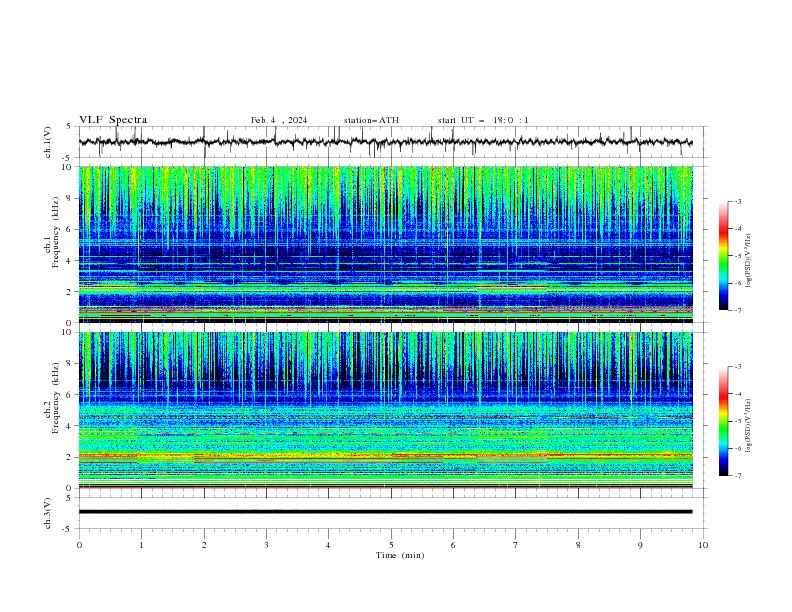Click the ch.1 spectrogram image

pos(385,244)
